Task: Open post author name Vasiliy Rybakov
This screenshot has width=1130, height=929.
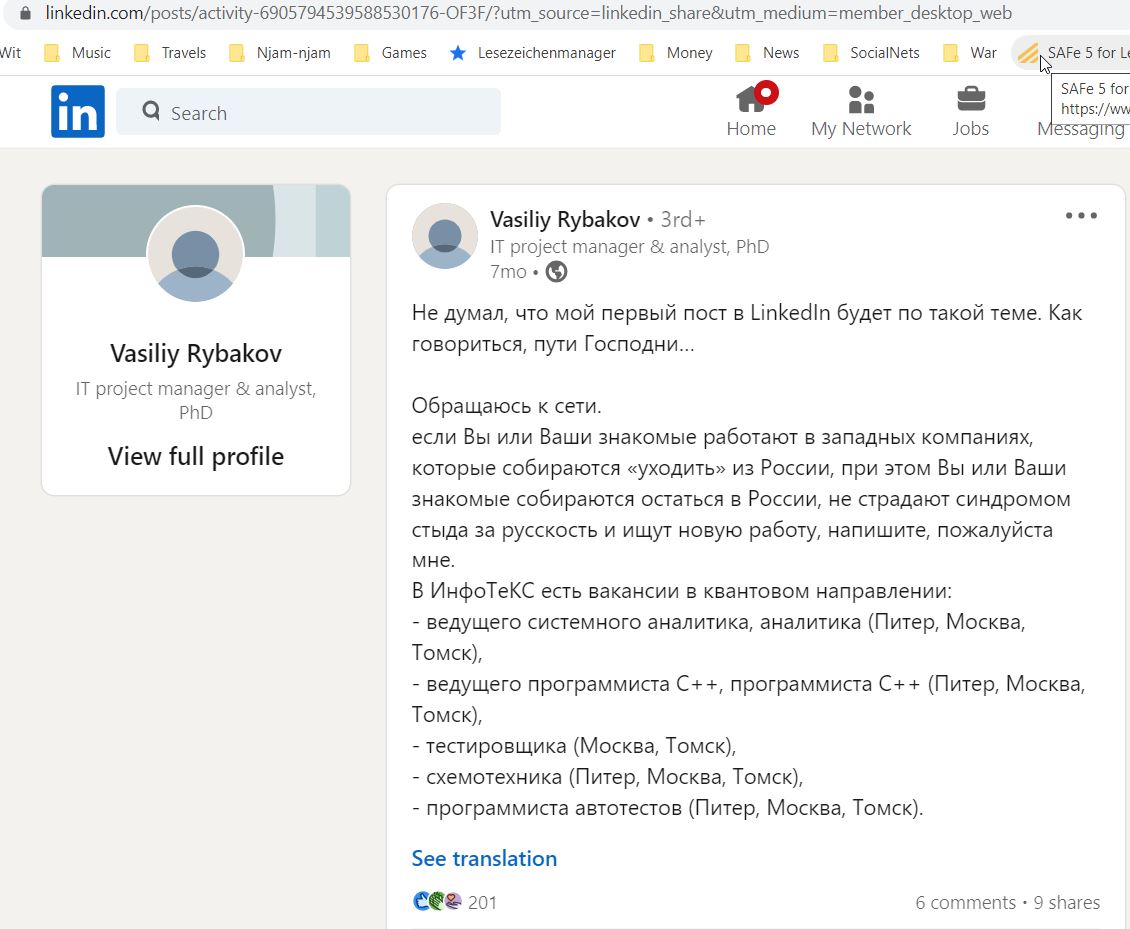Action: pyautogui.click(x=565, y=219)
